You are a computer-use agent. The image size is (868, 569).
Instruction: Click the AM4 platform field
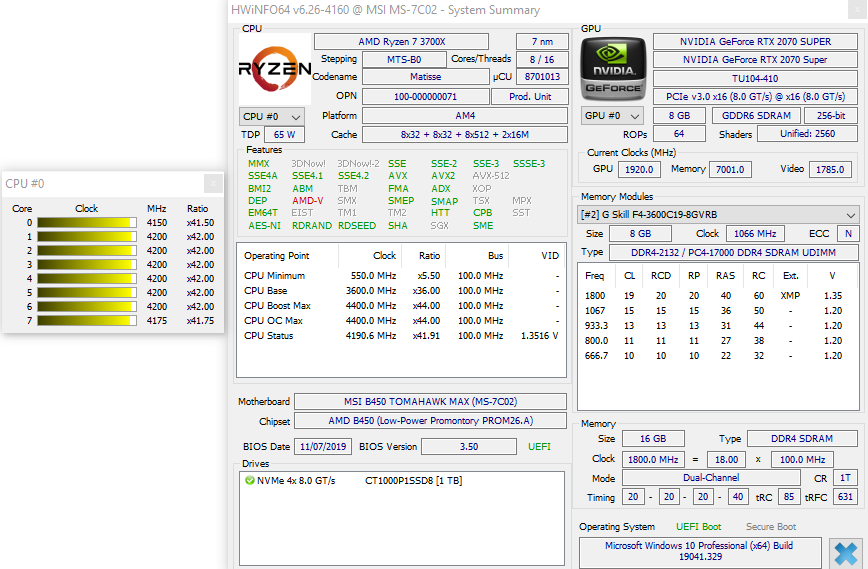pos(465,116)
